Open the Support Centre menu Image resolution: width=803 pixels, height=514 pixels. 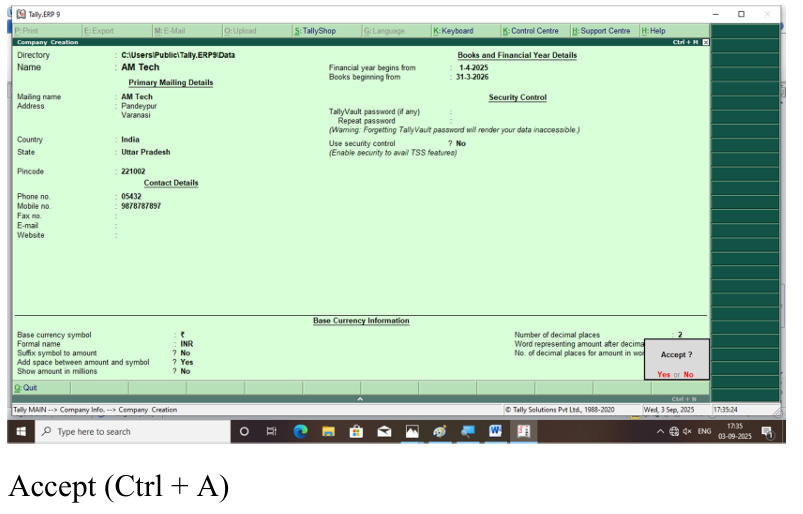point(601,31)
